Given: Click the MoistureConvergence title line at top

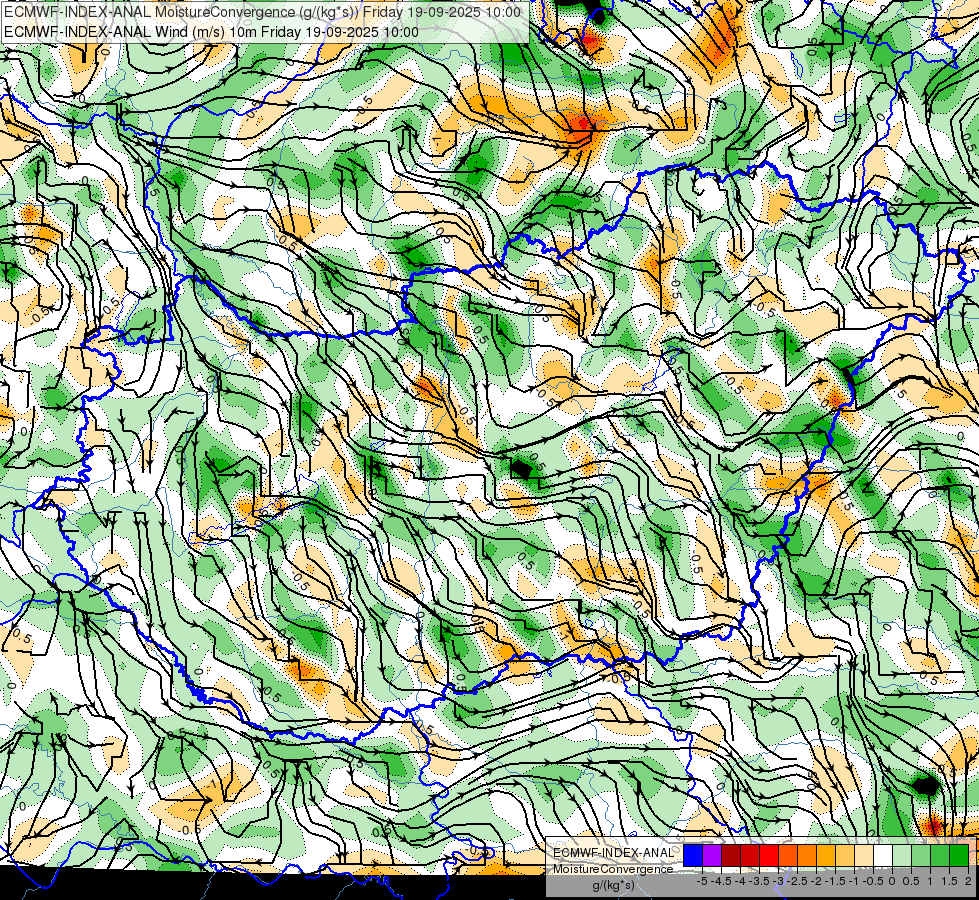Looking at the screenshot, I should (x=262, y=12).
